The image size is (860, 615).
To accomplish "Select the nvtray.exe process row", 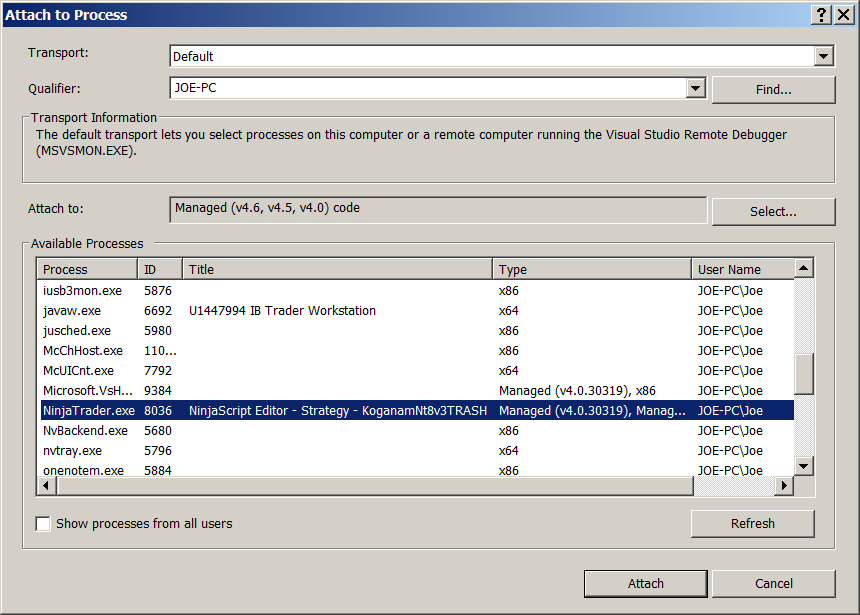I will coord(417,450).
